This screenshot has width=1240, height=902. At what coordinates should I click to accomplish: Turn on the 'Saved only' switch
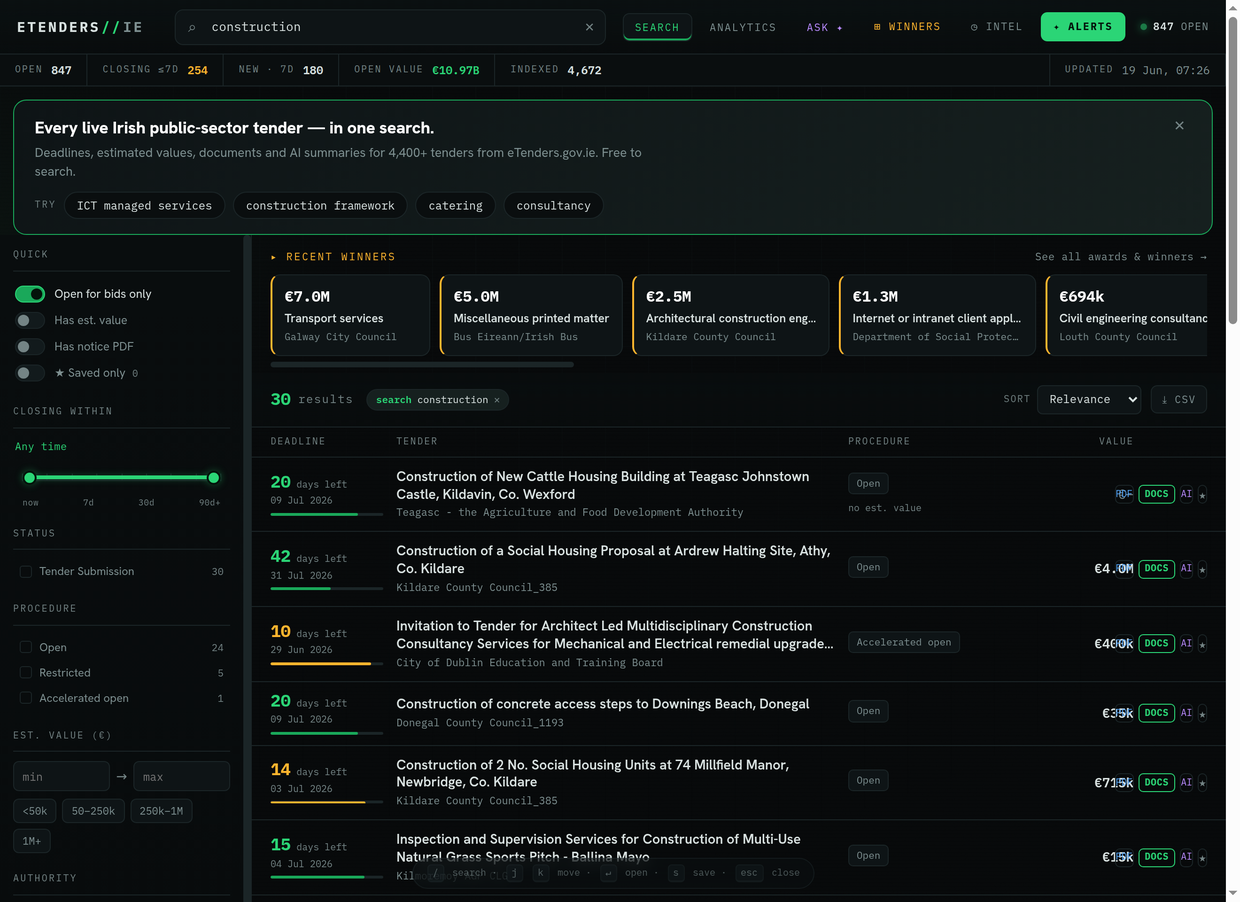pyautogui.click(x=30, y=373)
